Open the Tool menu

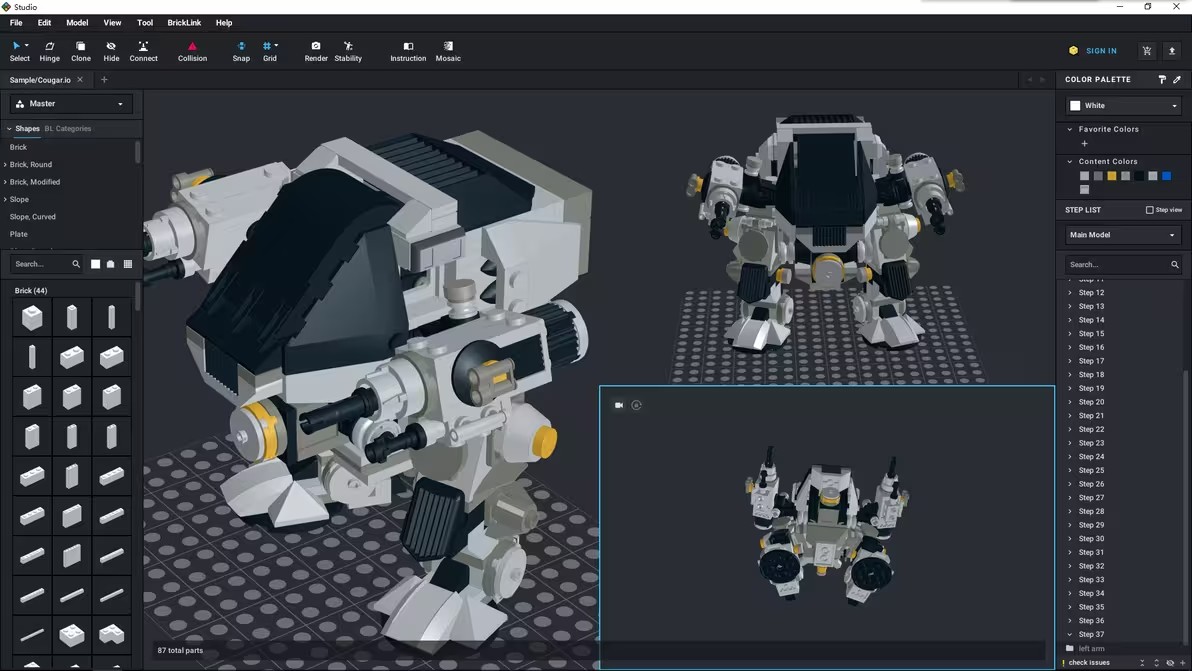(144, 23)
